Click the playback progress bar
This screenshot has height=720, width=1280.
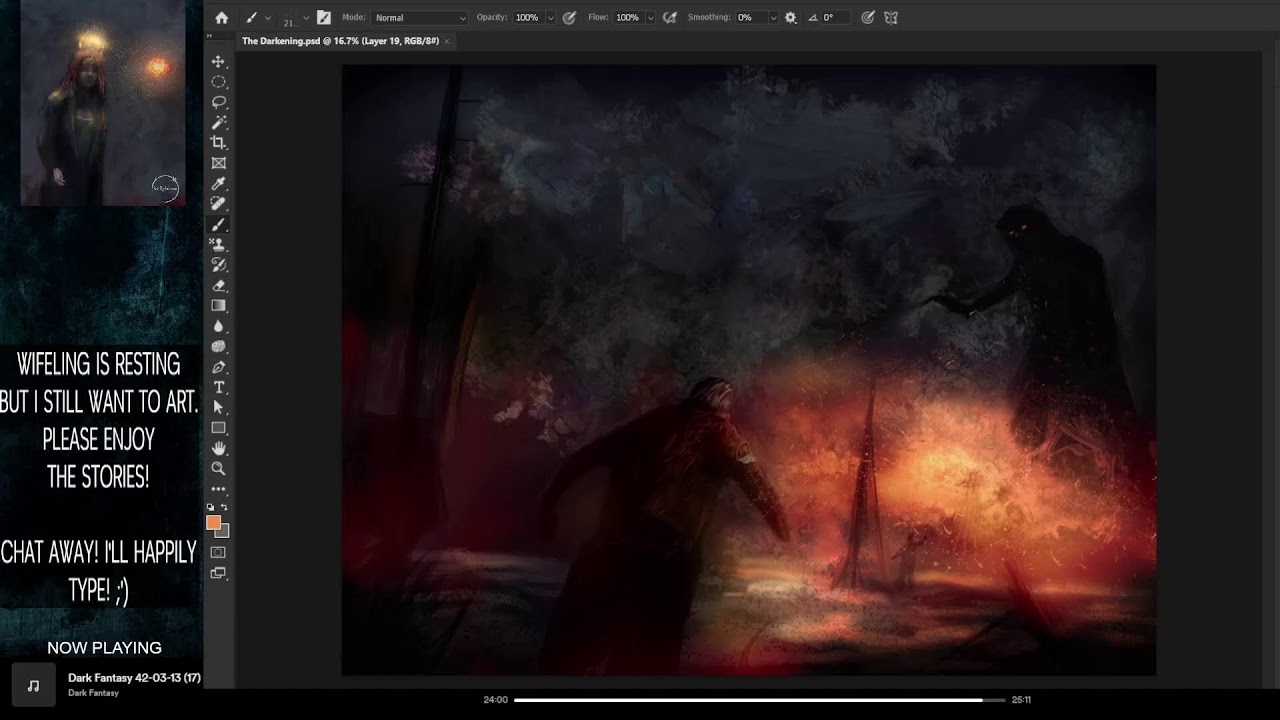758,700
